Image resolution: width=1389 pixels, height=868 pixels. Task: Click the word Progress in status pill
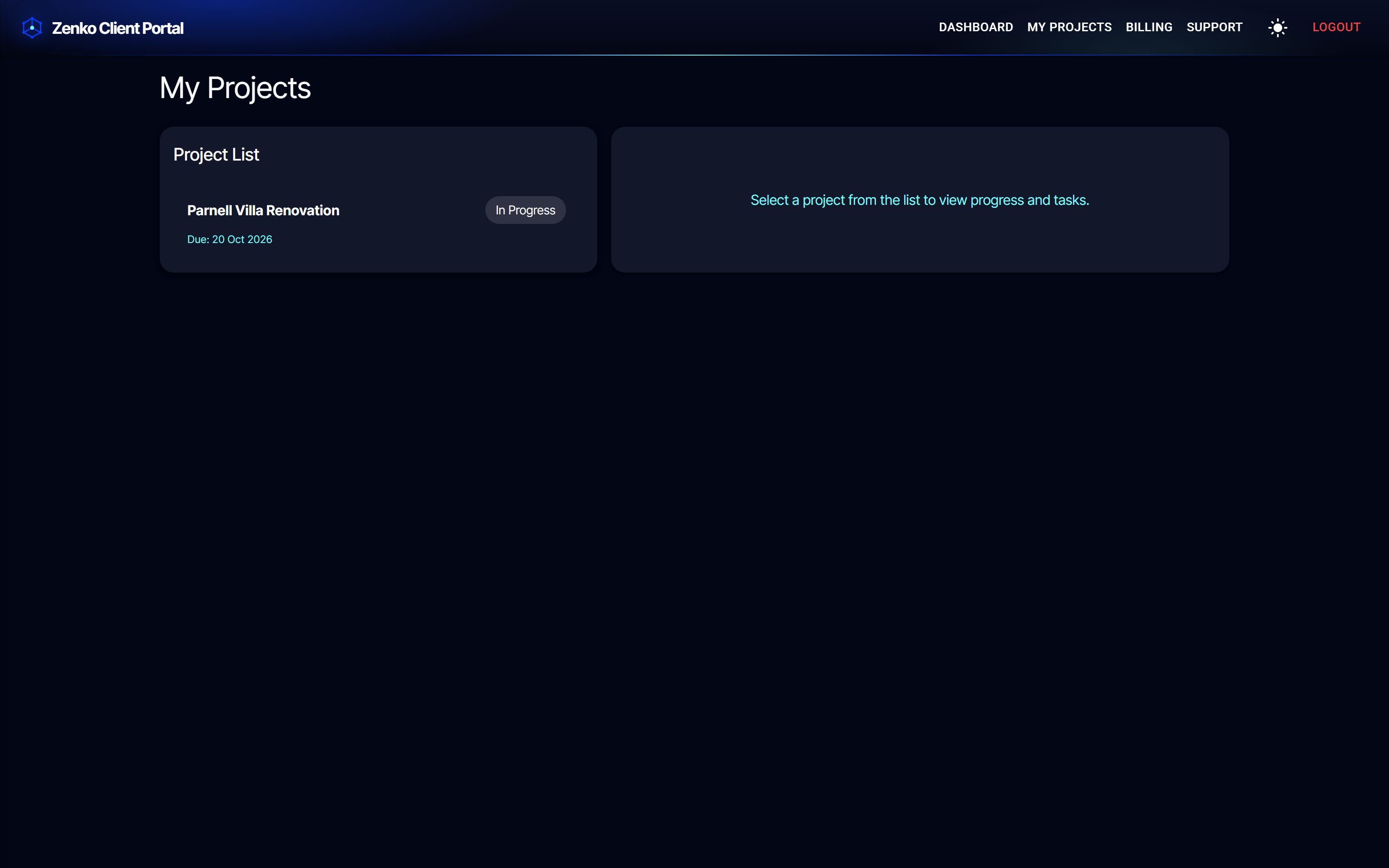click(531, 210)
